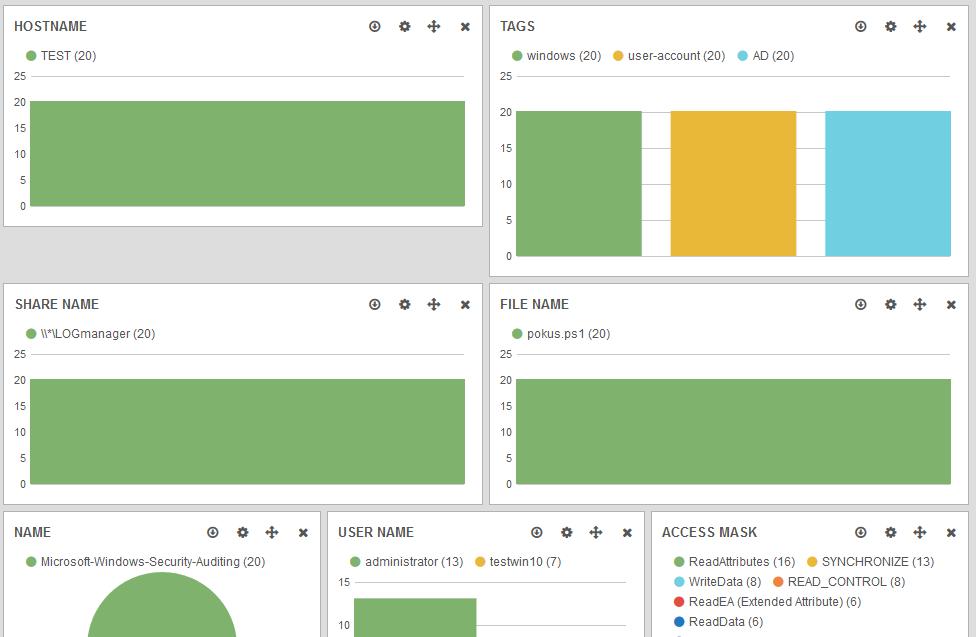976x637 pixels.
Task: Configure the USER NAME panel with gear
Action: (566, 532)
